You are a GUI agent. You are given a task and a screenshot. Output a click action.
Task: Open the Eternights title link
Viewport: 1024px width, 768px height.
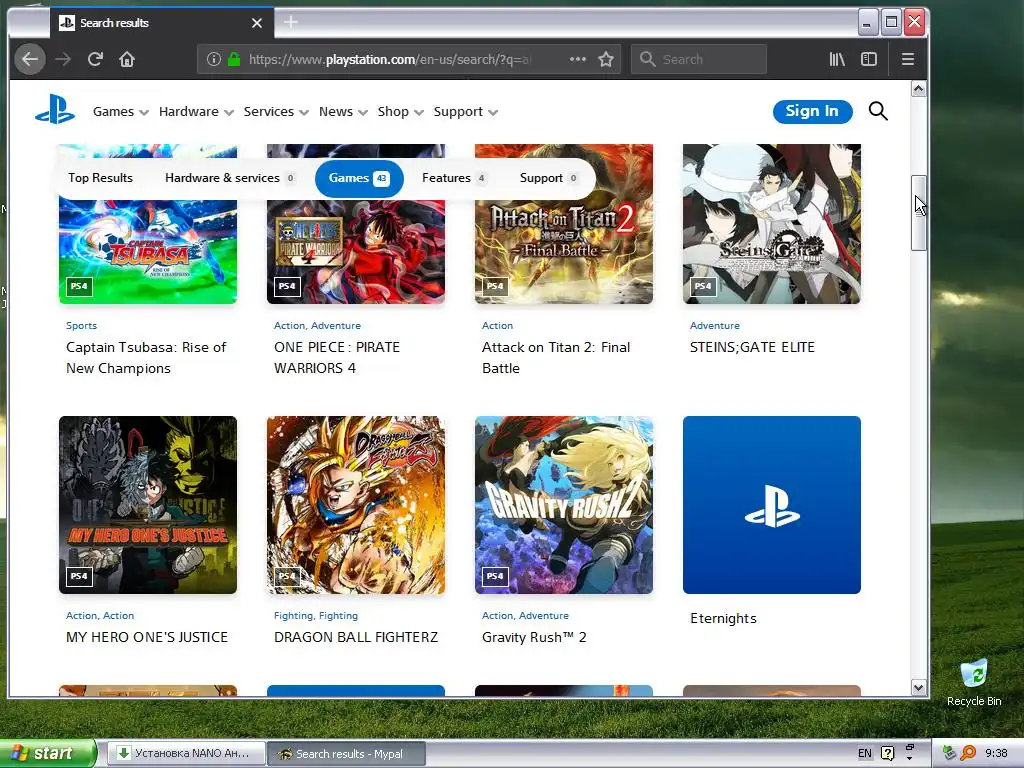724,618
